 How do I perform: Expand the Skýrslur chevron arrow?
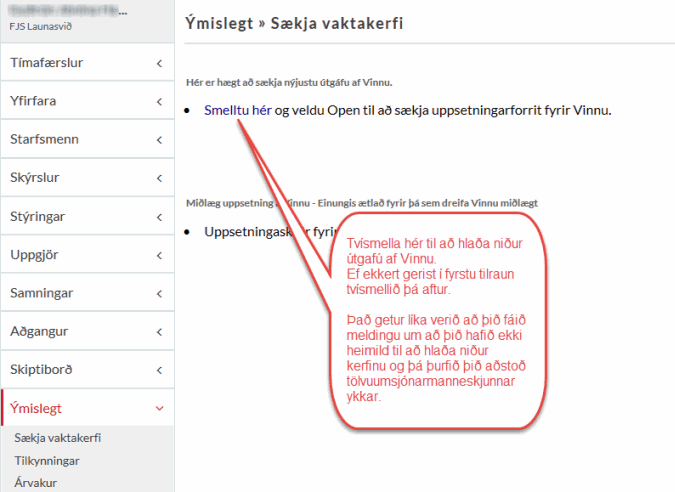tap(159, 179)
